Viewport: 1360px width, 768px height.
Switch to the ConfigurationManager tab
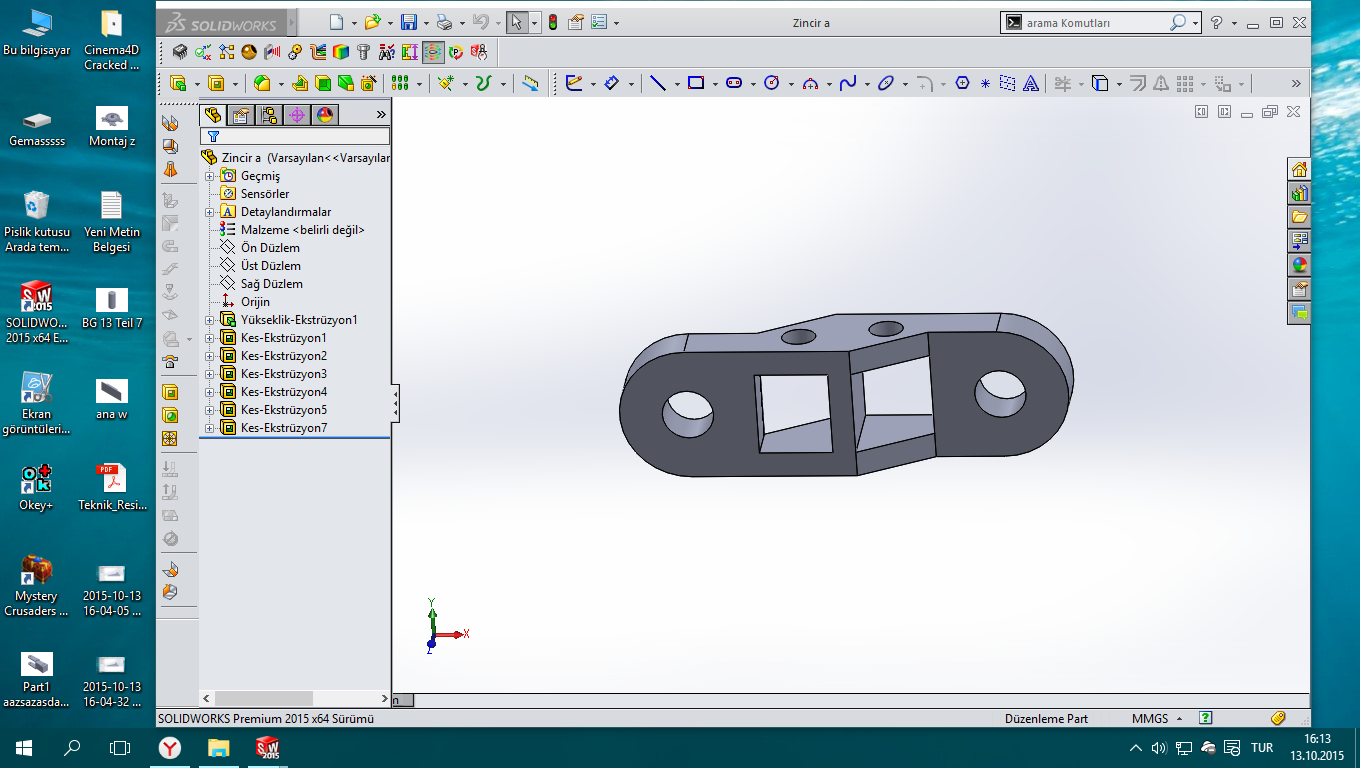click(269, 115)
